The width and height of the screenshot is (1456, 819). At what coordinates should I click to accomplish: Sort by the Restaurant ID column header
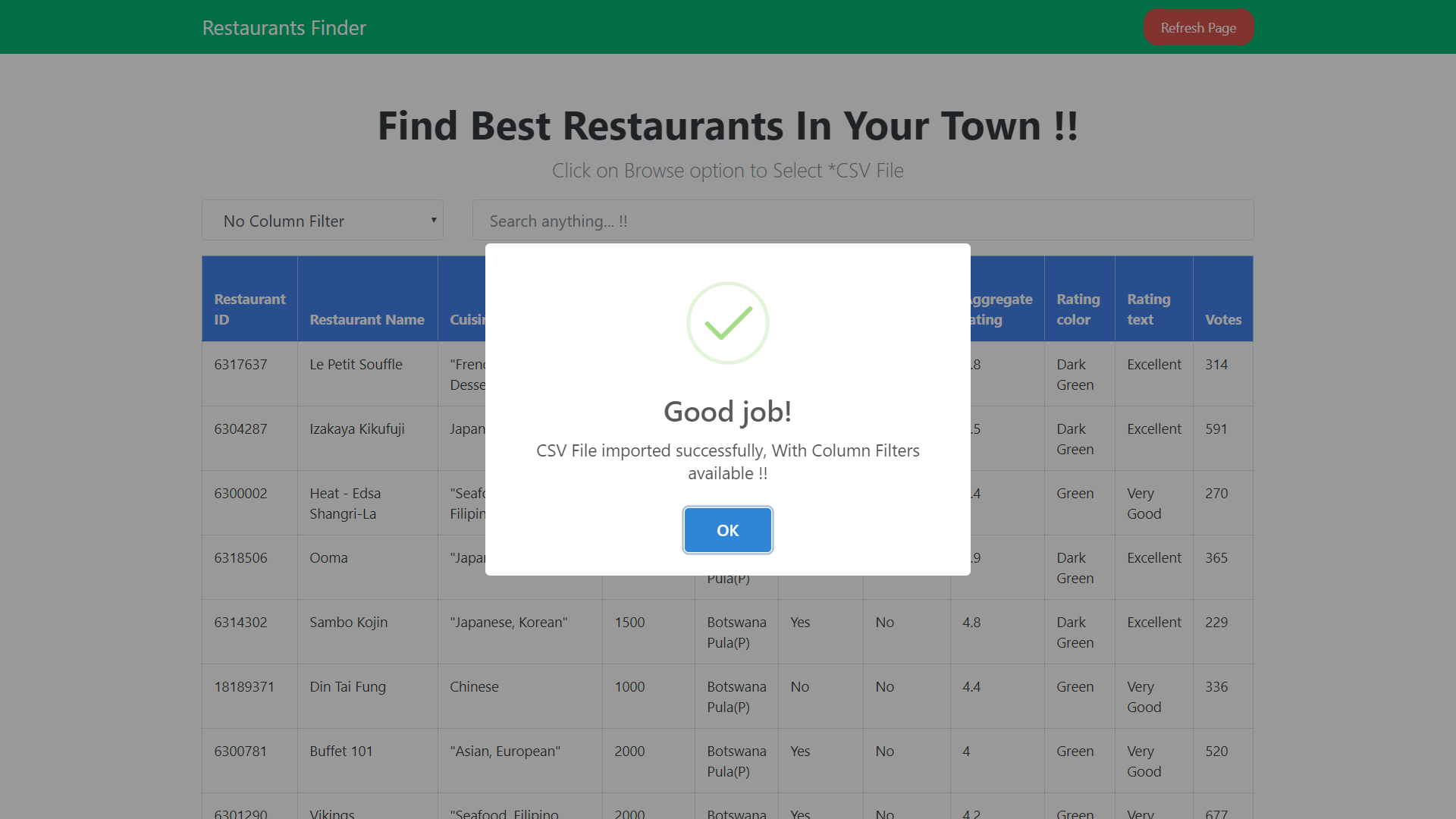(249, 309)
